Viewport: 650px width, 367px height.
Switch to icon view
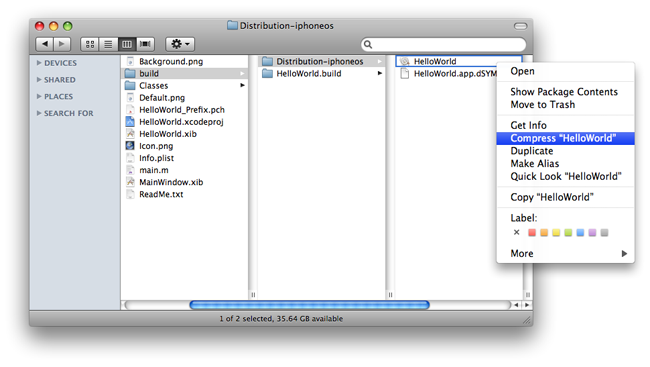(x=90, y=44)
